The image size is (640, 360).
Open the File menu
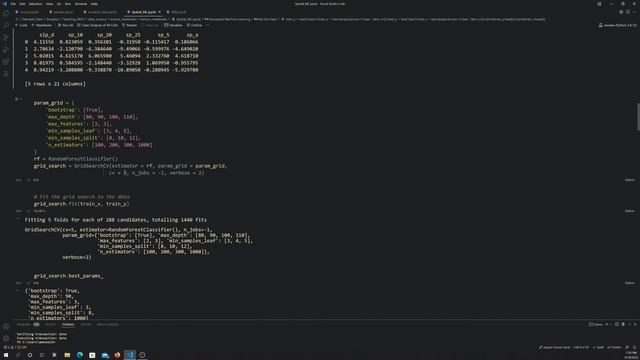pyautogui.click(x=13, y=4)
